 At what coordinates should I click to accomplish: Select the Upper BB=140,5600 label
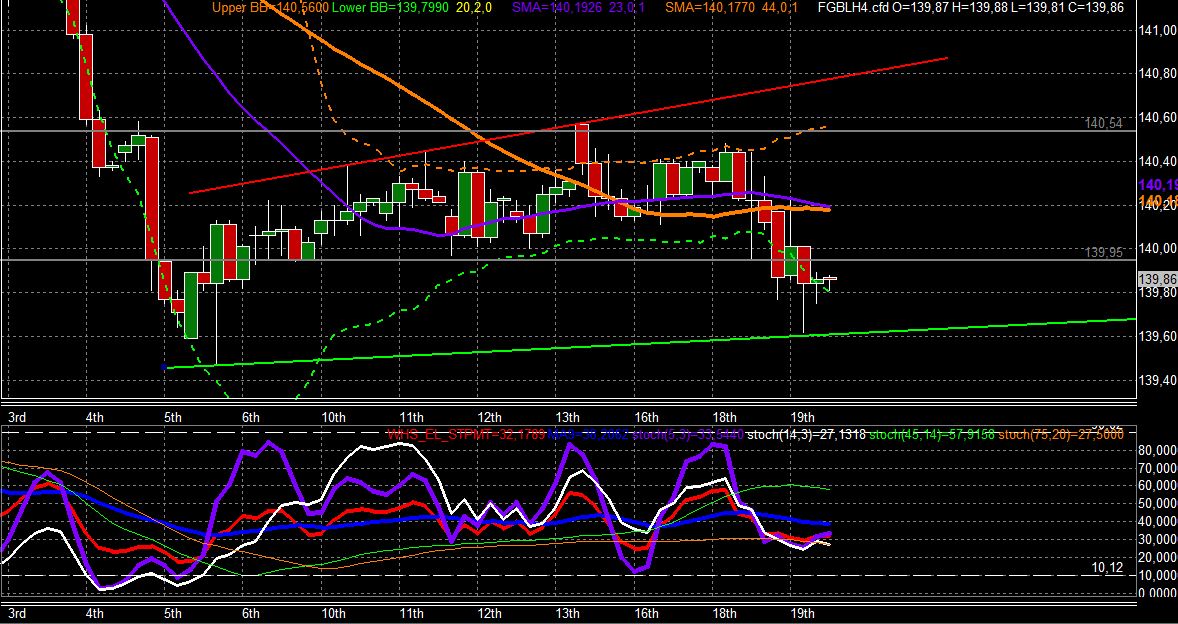(x=270, y=8)
